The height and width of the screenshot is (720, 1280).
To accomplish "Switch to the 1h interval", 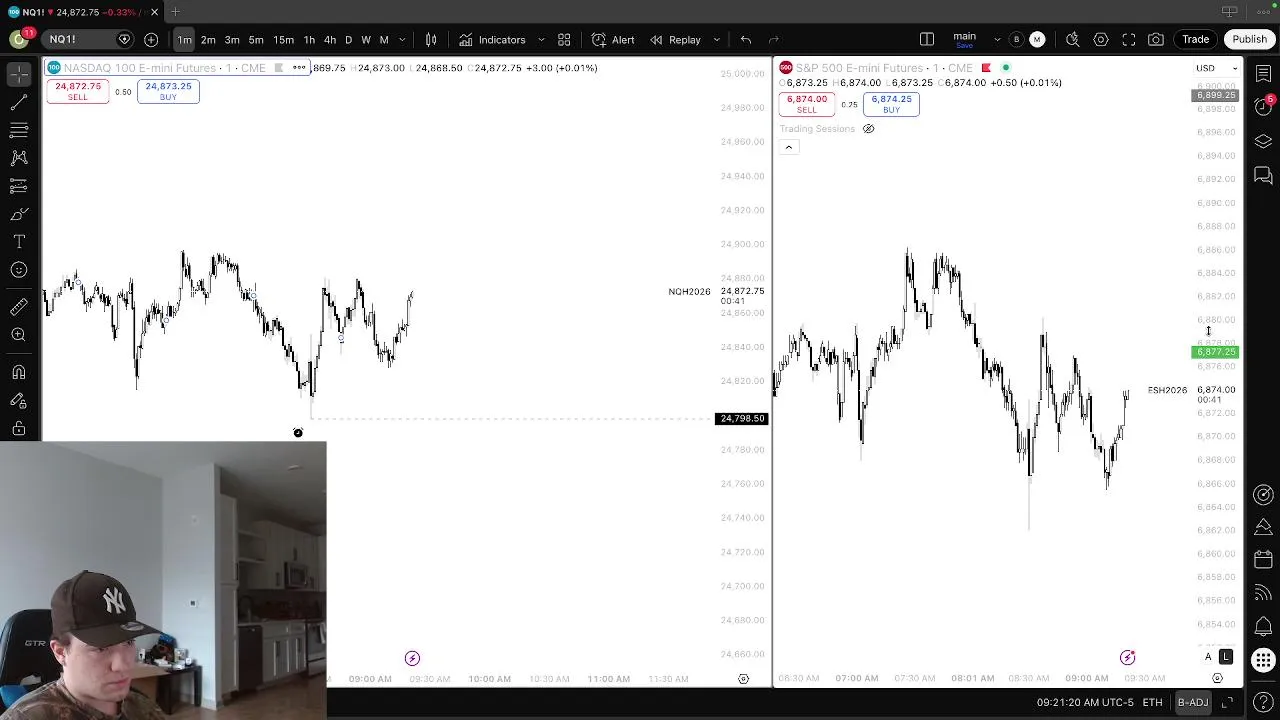I will click(x=309, y=40).
